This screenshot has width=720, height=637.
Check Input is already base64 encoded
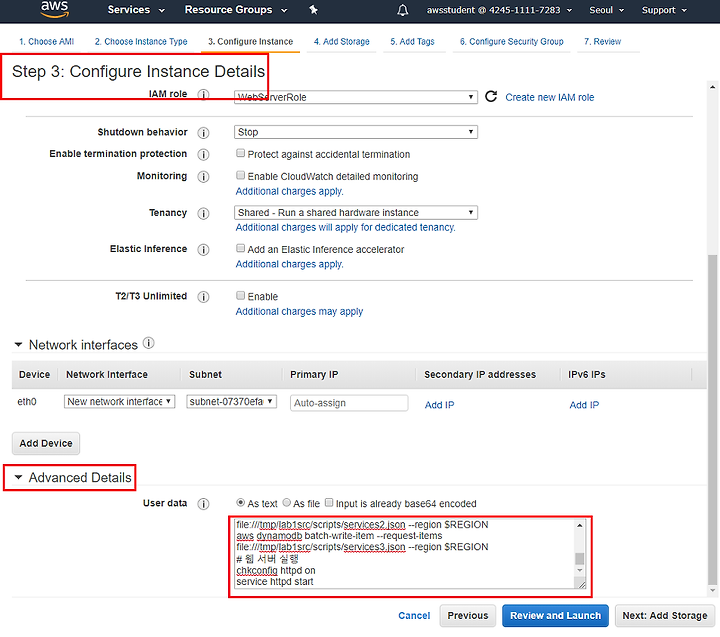329,502
